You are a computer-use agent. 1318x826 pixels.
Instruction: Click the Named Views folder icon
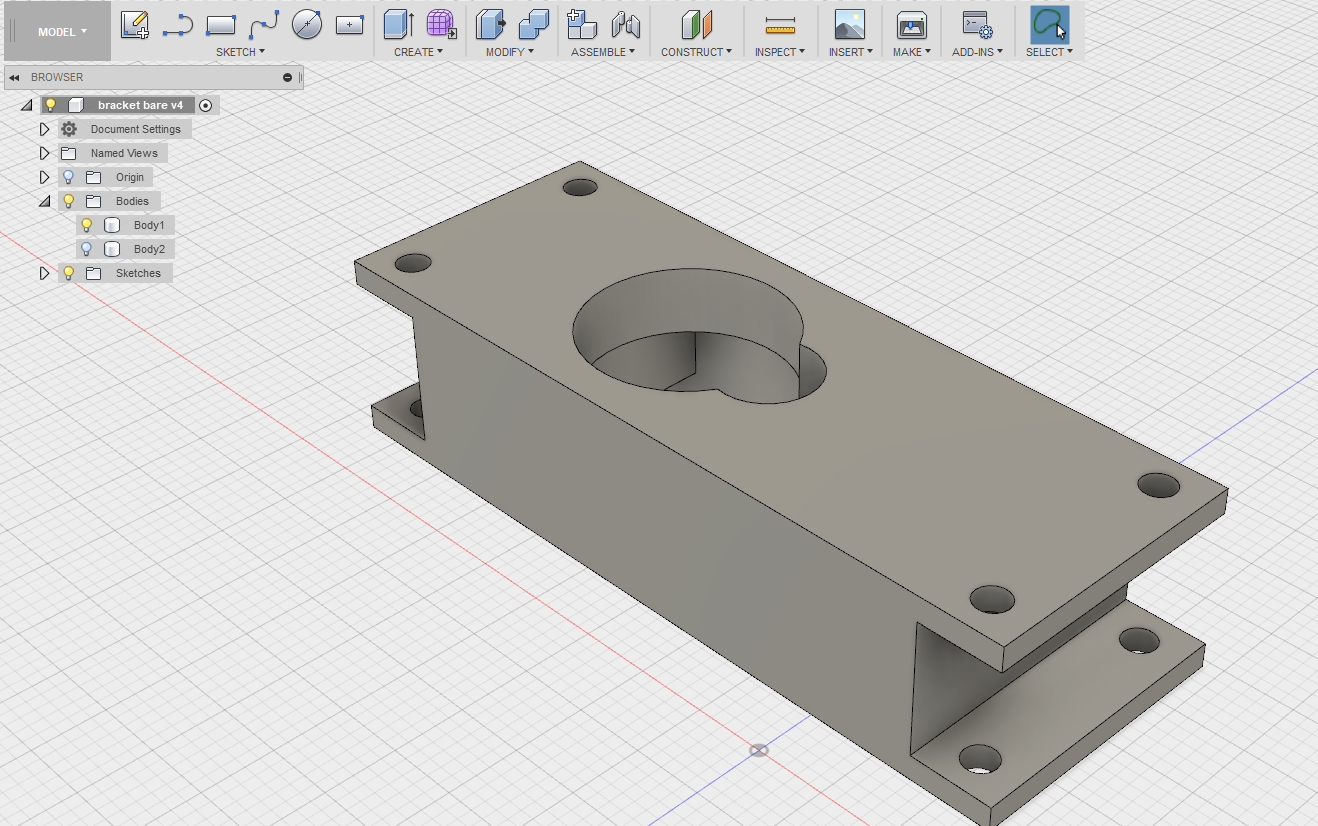tap(69, 153)
